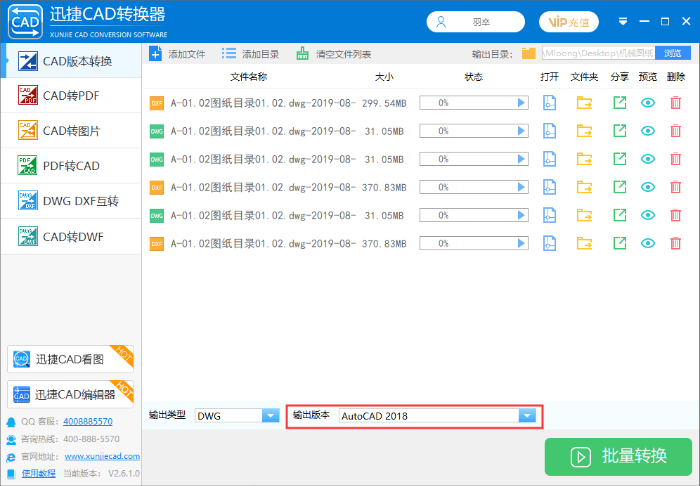This screenshot has height=486, width=700.
Task: Open the 使用教程 tutorial link
Action: 39,473
